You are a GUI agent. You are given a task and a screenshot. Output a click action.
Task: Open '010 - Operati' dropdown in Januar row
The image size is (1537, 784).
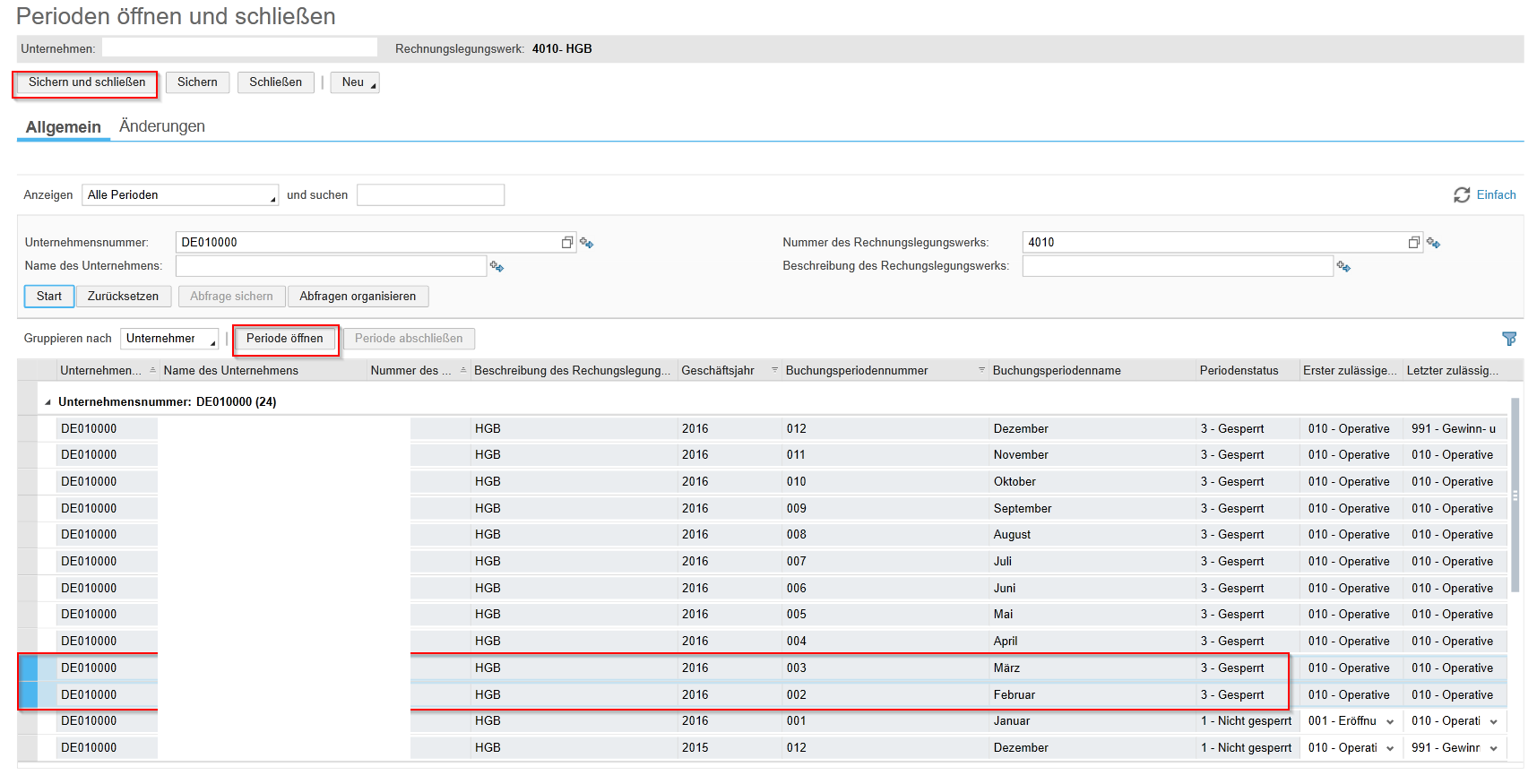(1493, 721)
